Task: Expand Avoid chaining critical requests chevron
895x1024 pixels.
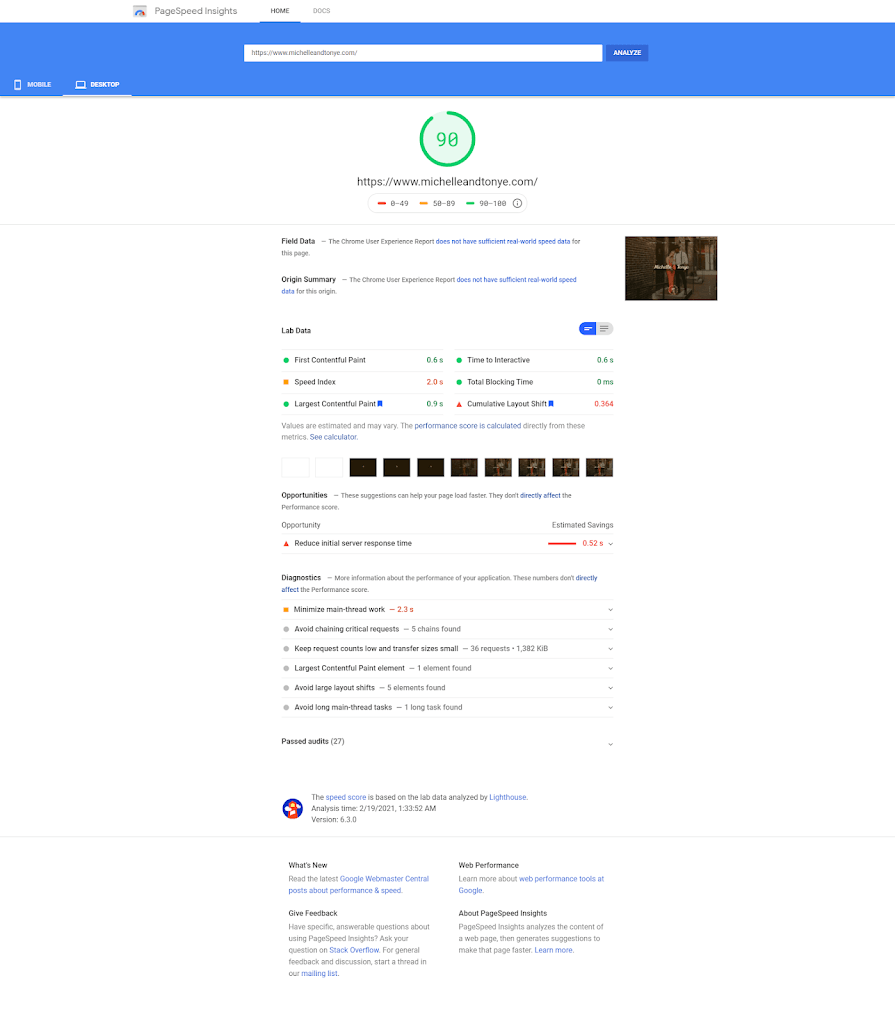Action: (610, 630)
